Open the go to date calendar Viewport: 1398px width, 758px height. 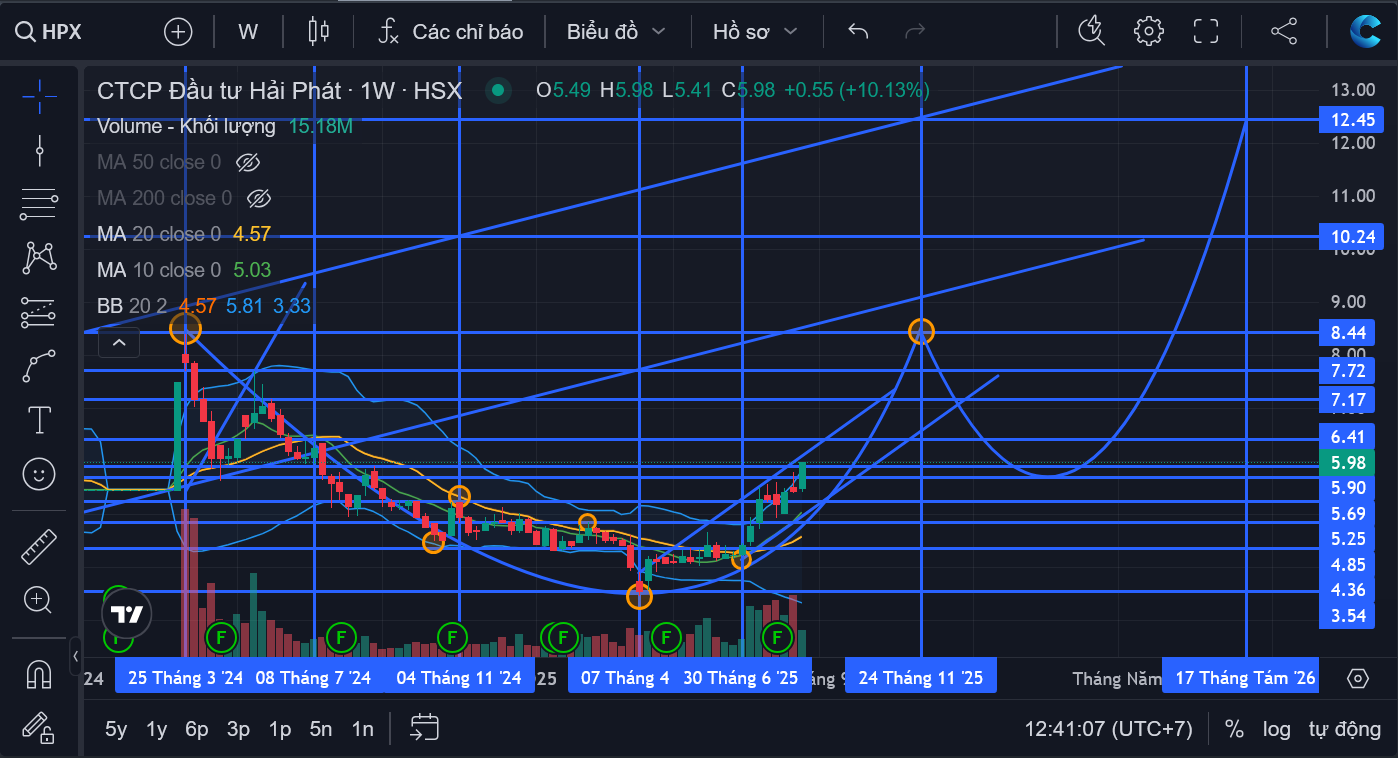425,728
